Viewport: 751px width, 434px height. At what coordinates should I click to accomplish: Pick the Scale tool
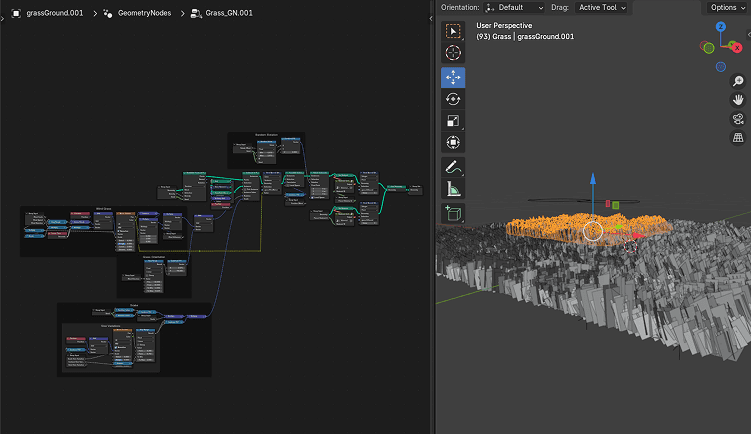pyautogui.click(x=453, y=120)
